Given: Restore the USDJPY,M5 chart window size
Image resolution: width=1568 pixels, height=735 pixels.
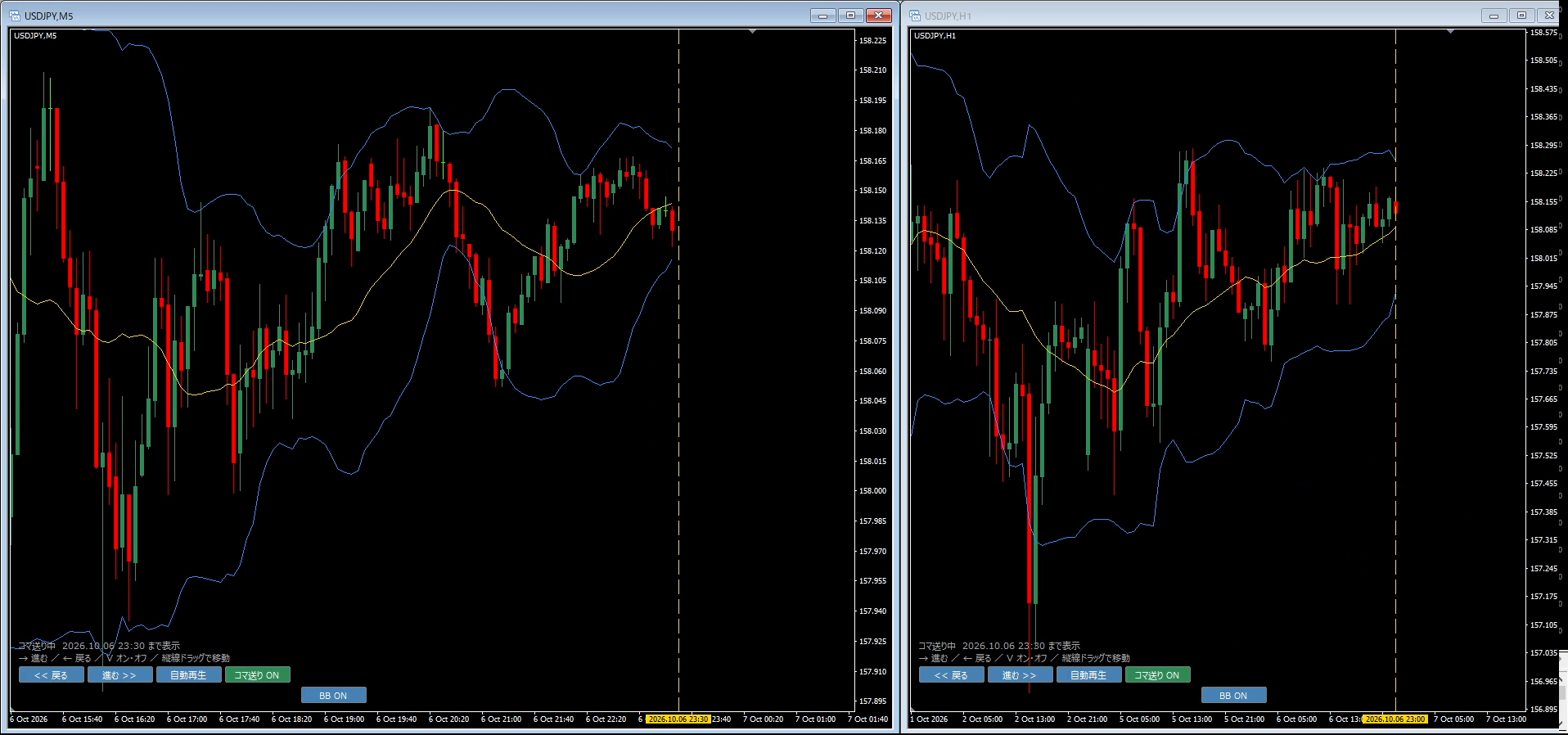Looking at the screenshot, I should [x=850, y=16].
